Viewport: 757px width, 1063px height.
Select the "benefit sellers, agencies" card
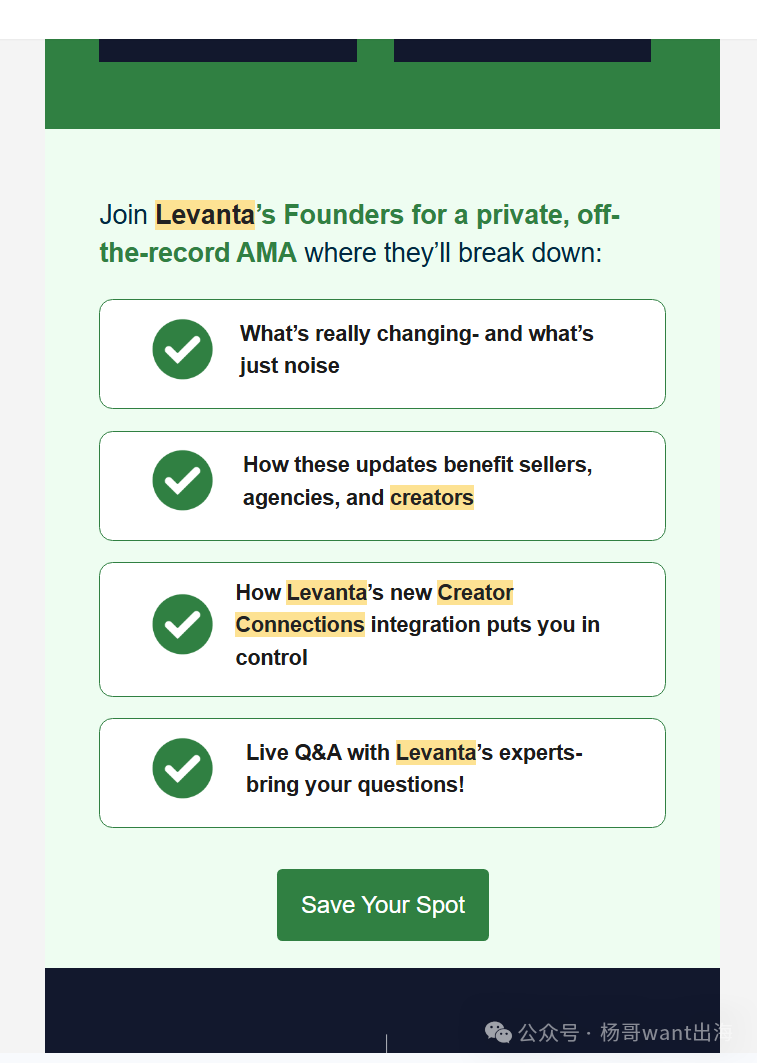click(x=382, y=486)
